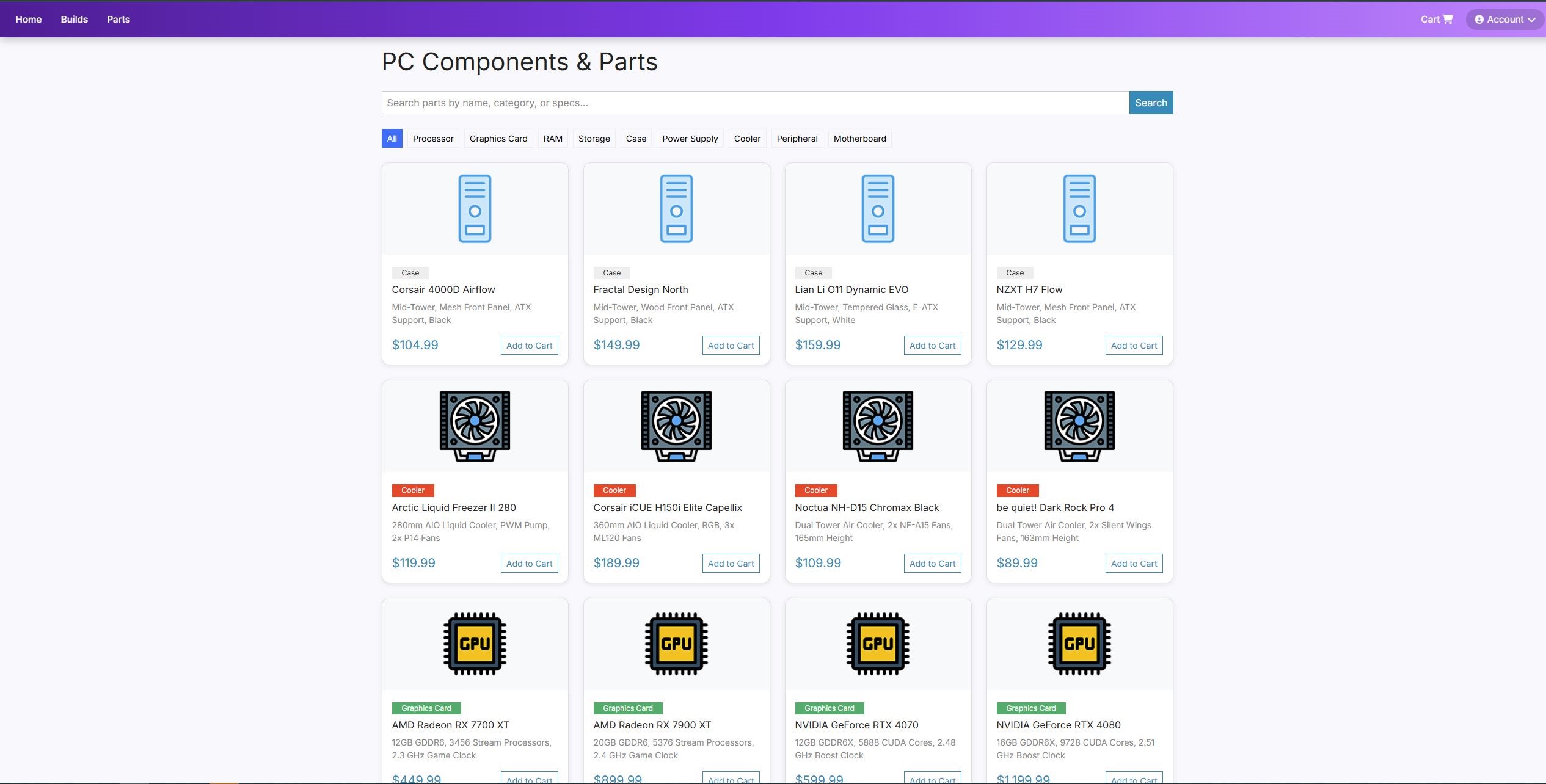
Task: Go to the Builds page
Action: 74,20
